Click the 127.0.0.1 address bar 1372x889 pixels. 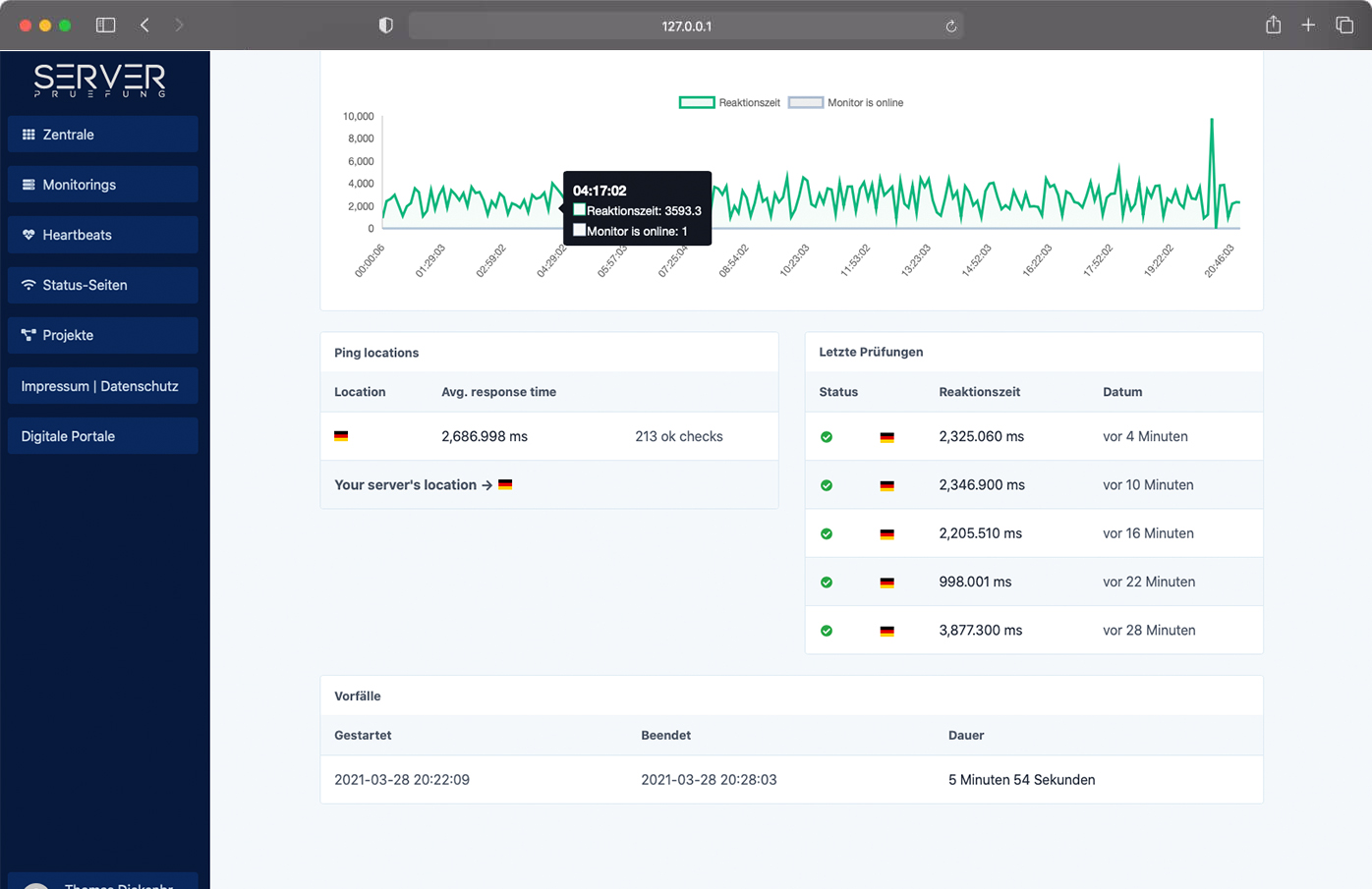685,27
